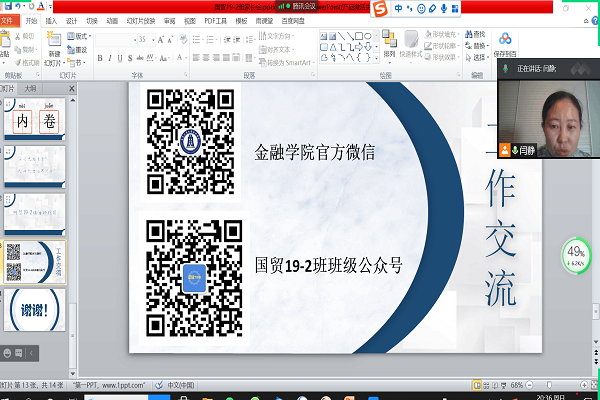The image size is (600, 400).
Task: Click the Save icon in quick access toolbar
Action: pyautogui.click(x=8, y=6)
